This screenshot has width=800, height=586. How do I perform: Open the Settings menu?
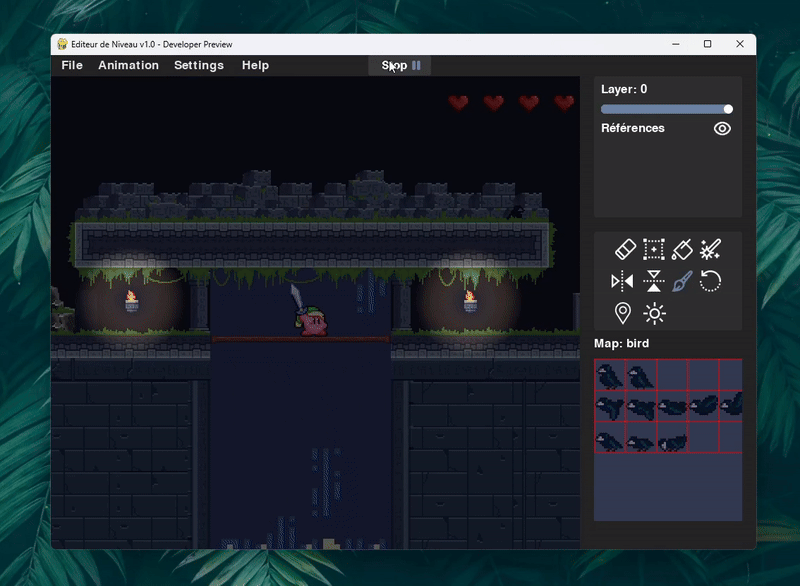point(199,65)
